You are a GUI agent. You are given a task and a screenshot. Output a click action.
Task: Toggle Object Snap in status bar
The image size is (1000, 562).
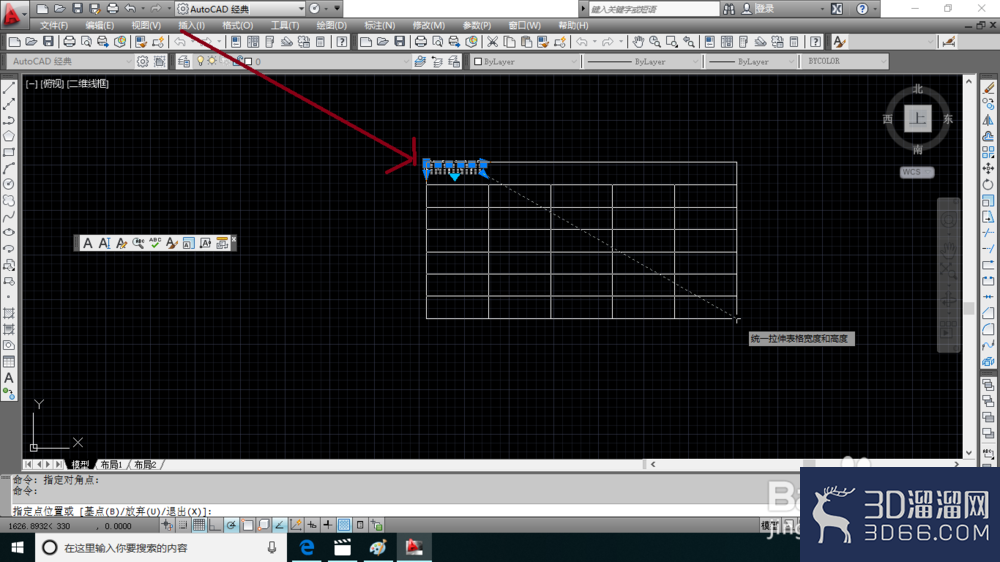click(247, 525)
